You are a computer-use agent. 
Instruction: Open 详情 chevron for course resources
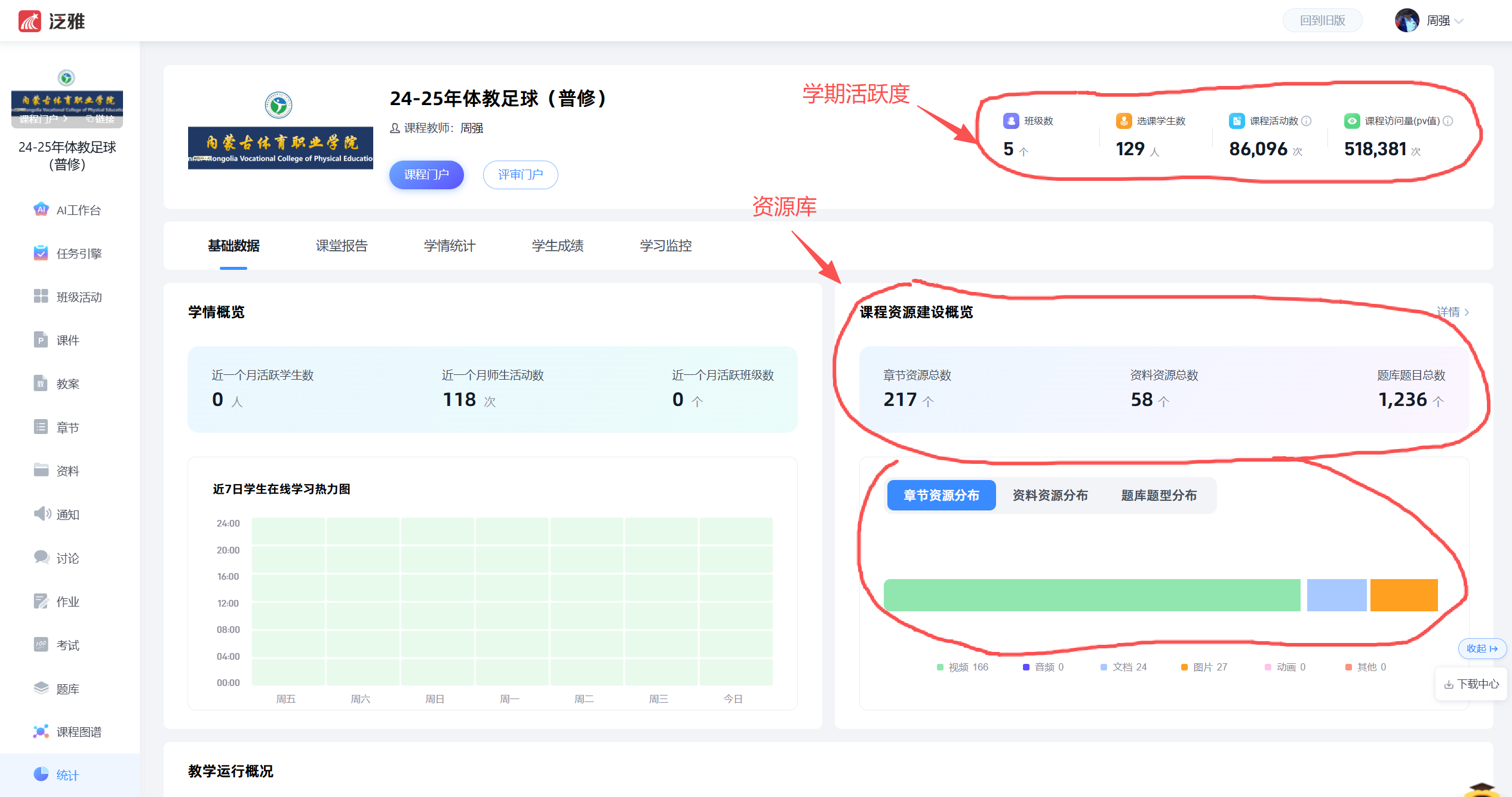pyautogui.click(x=1467, y=312)
